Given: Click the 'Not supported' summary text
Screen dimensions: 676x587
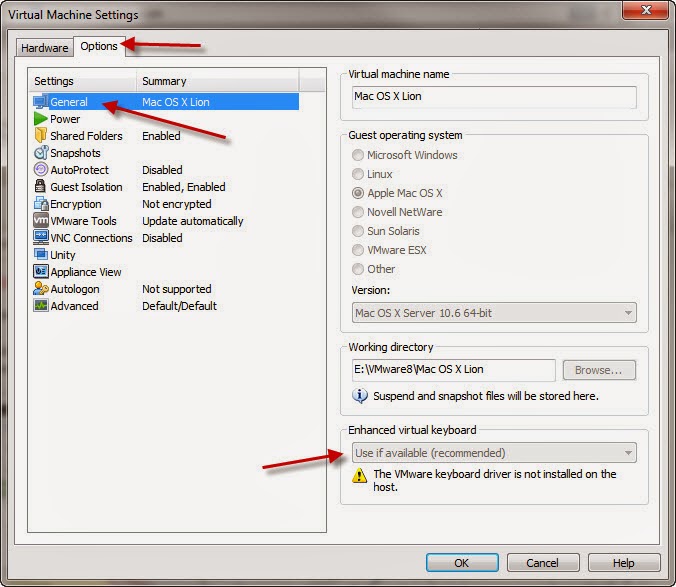Looking at the screenshot, I should [x=177, y=289].
